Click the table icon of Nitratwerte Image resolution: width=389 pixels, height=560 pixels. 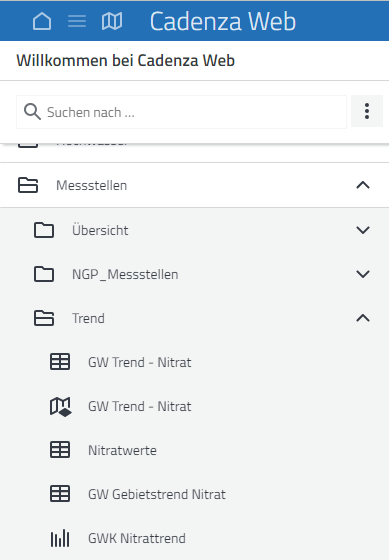tap(60, 450)
